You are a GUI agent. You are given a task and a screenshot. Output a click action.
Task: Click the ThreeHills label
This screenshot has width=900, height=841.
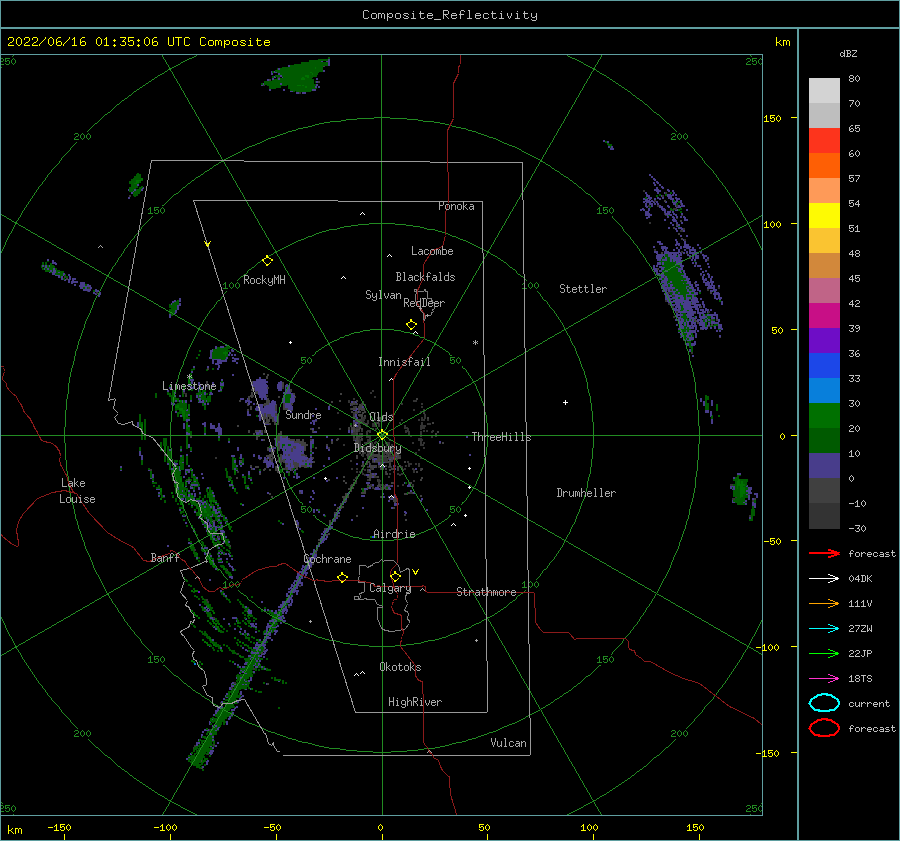(501, 437)
